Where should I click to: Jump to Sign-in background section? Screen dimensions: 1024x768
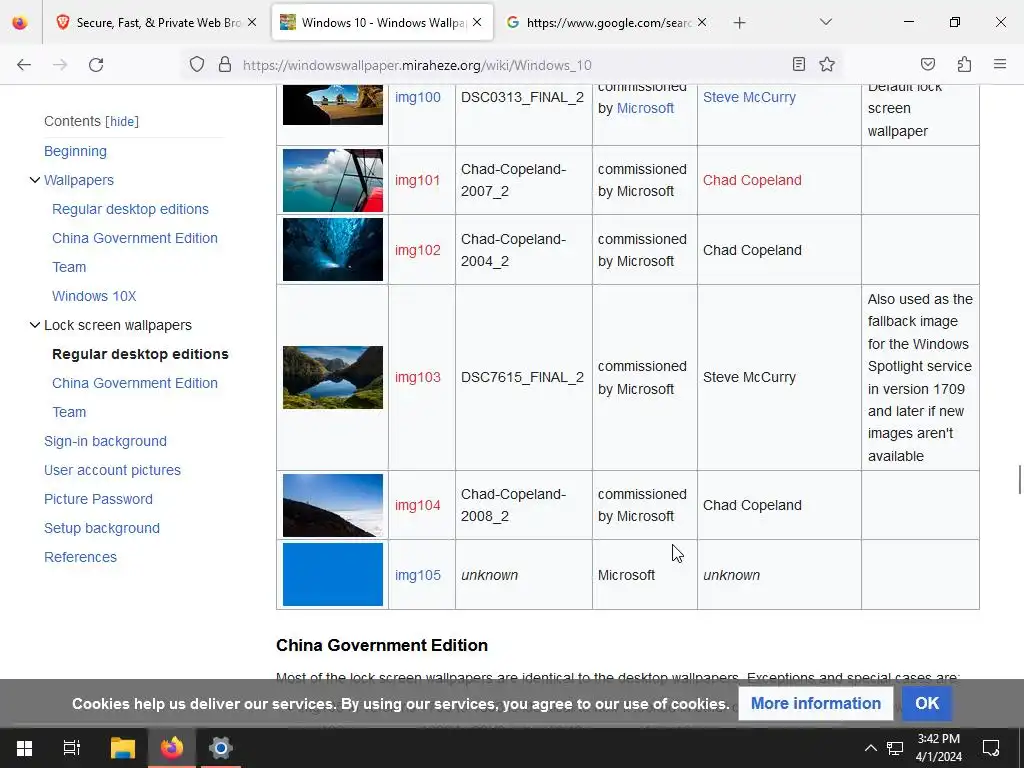pyautogui.click(x=105, y=441)
